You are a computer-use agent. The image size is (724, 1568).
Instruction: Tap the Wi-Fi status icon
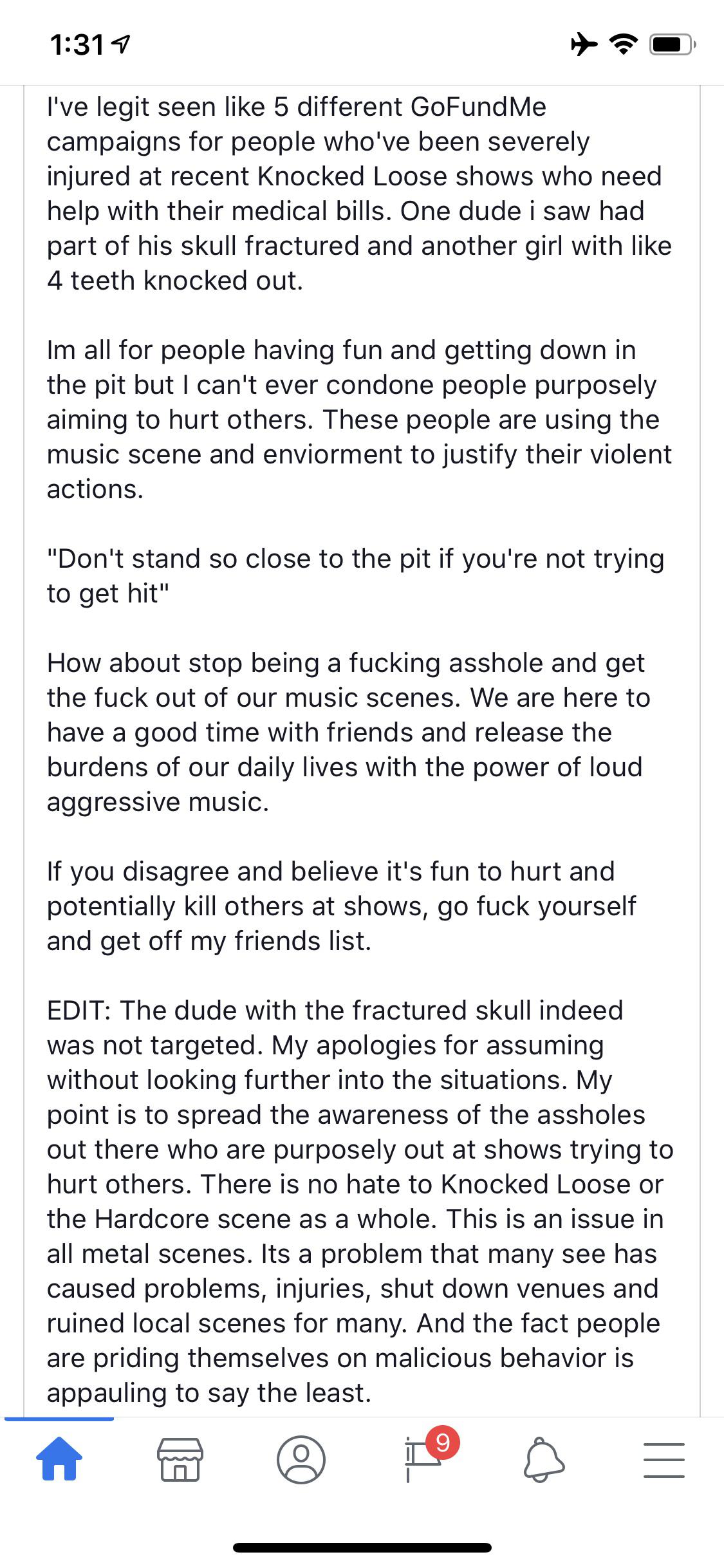tap(622, 44)
